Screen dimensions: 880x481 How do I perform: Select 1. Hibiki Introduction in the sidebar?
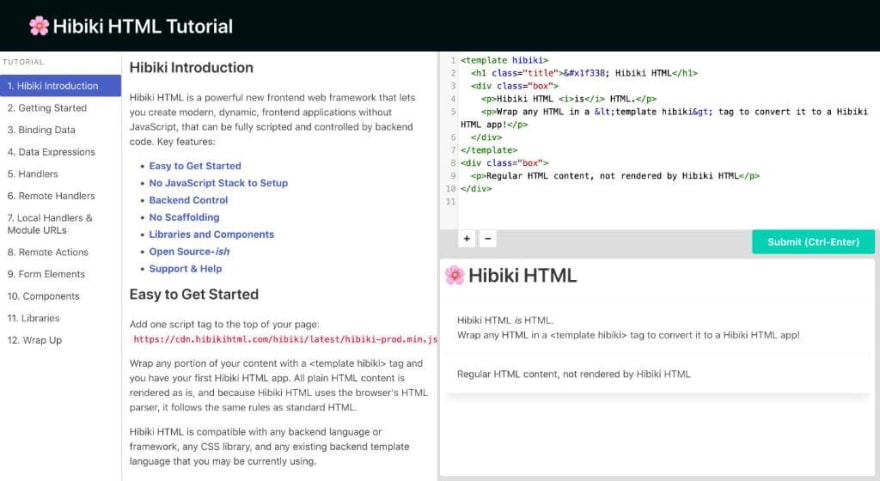click(60, 86)
